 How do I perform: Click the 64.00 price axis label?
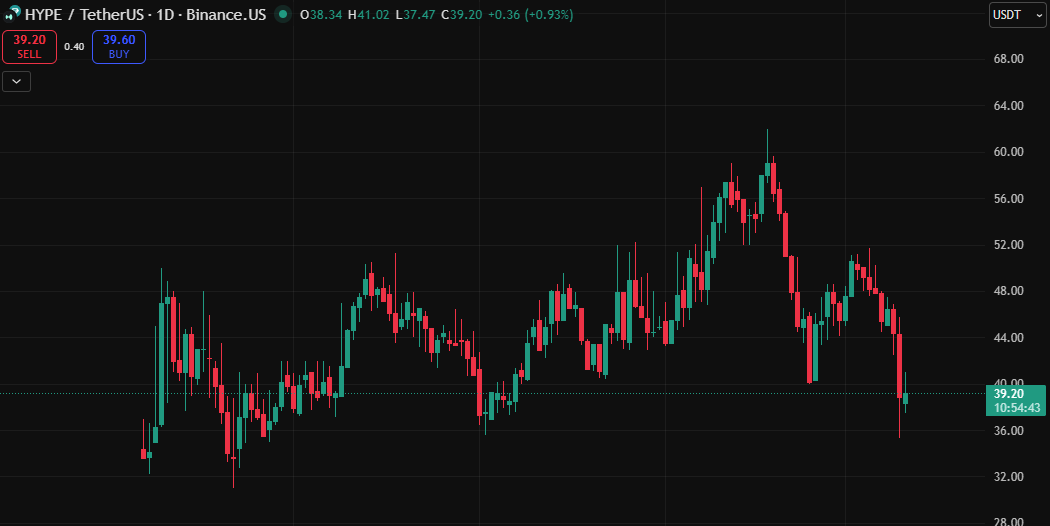pos(1007,105)
